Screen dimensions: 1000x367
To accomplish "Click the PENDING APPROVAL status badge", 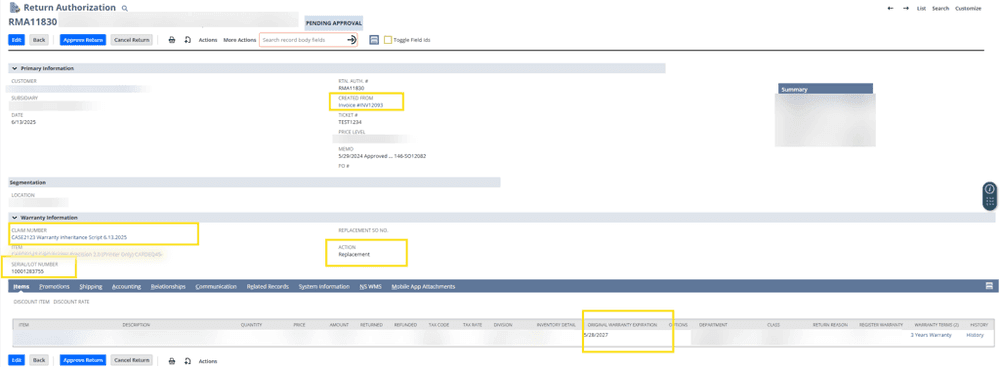I will pos(334,24).
